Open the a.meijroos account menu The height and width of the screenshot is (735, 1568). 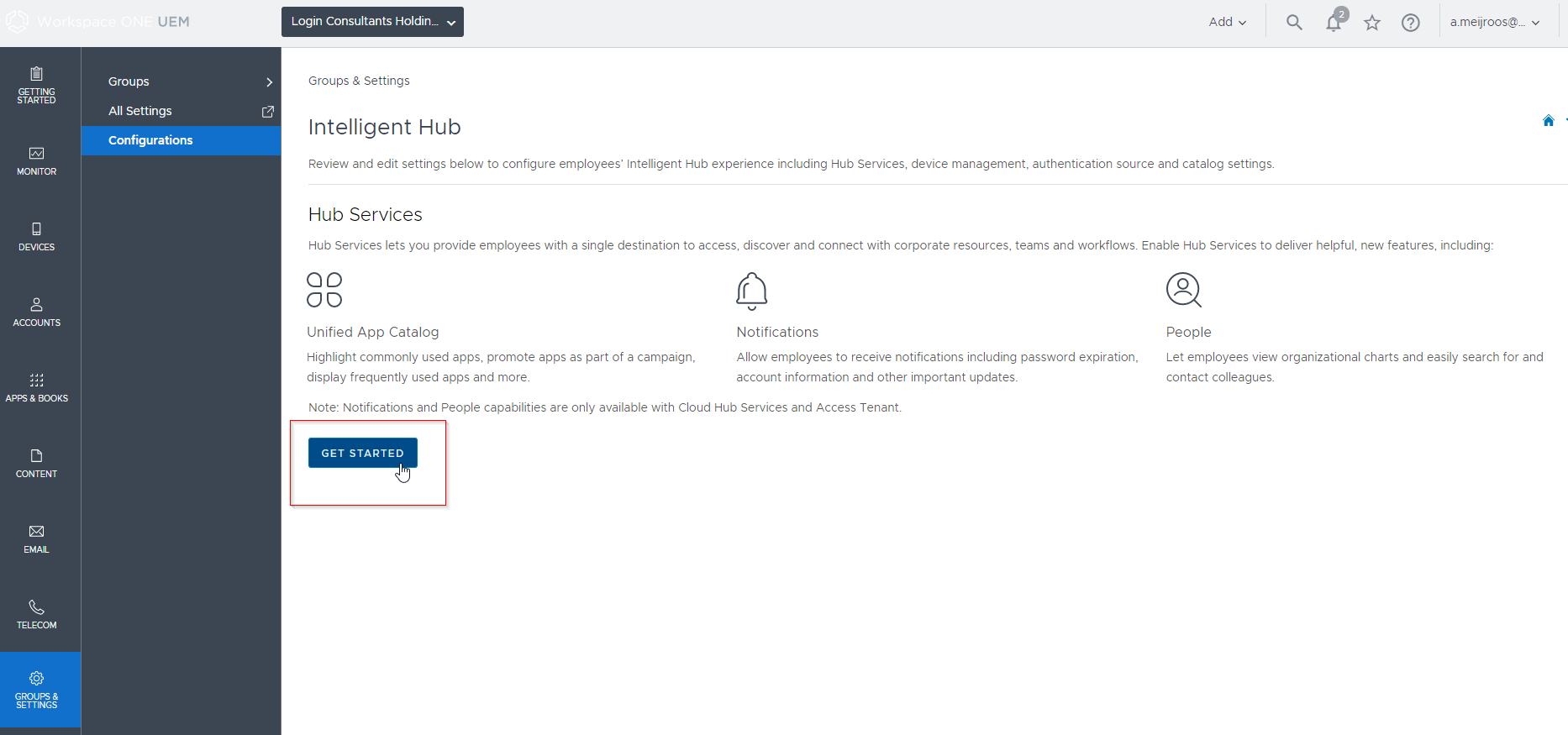[x=1496, y=22]
